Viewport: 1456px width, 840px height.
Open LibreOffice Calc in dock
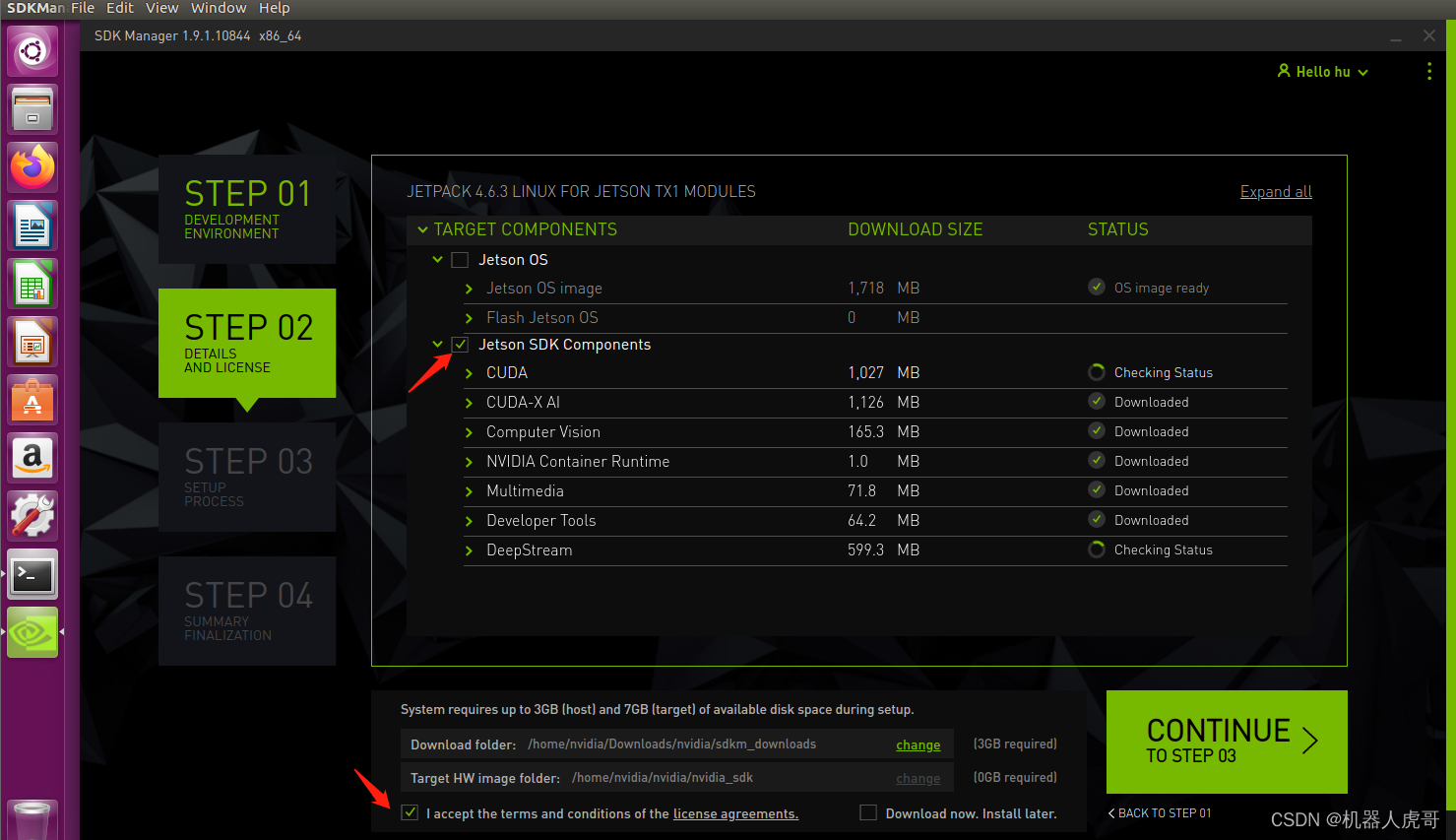(32, 284)
